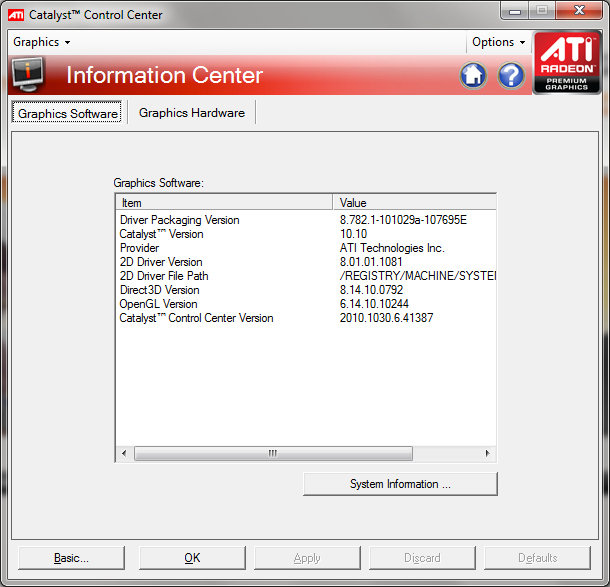This screenshot has height=587, width=610.
Task: Click the /REGISTRY/MACHINE/SYSTEM path value
Action: click(x=418, y=276)
